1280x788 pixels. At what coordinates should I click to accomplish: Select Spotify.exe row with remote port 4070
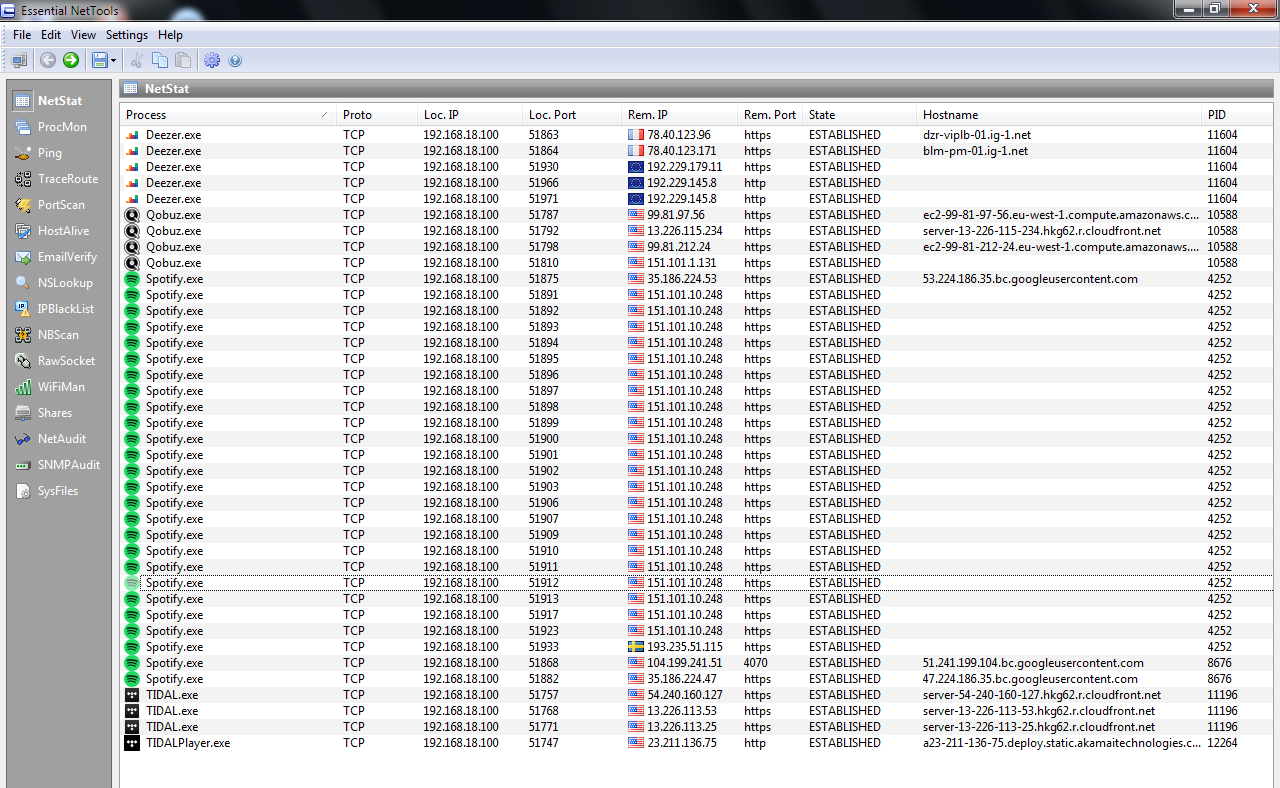(x=698, y=663)
